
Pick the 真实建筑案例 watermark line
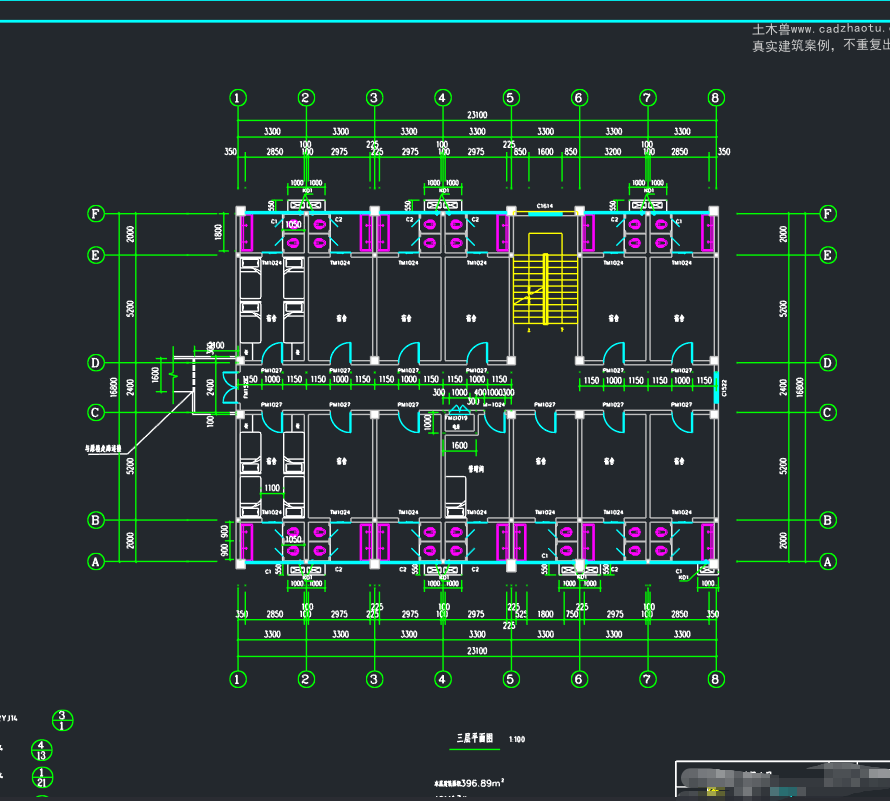[821, 45]
